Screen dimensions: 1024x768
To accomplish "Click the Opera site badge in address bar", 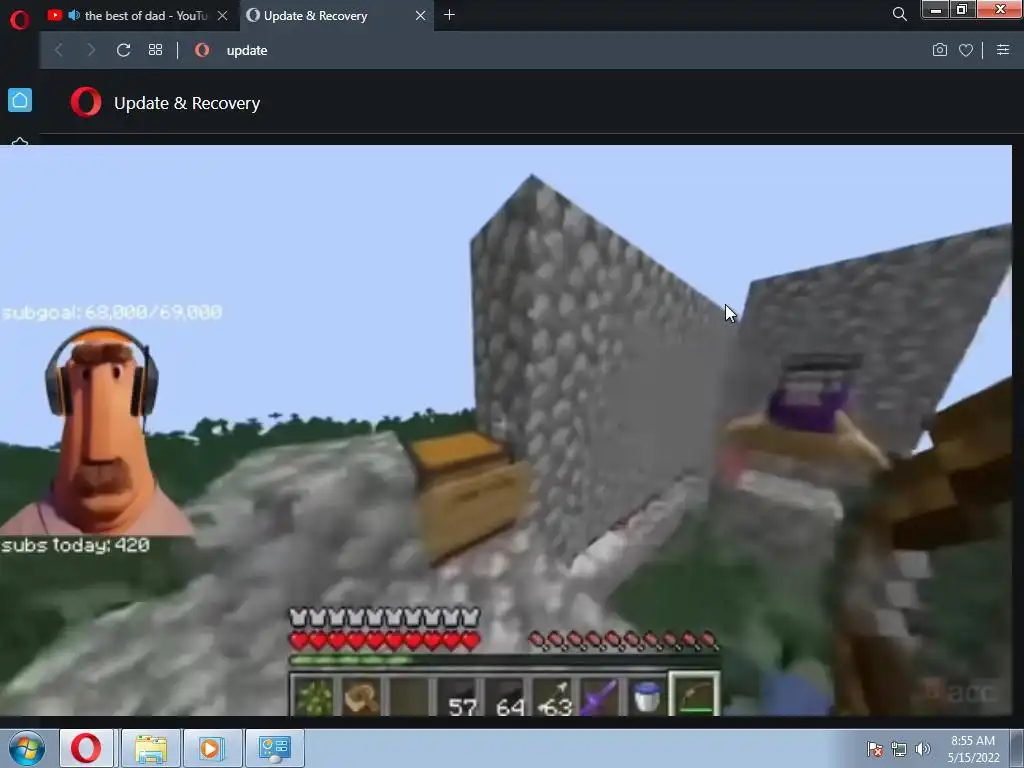I will point(202,50).
